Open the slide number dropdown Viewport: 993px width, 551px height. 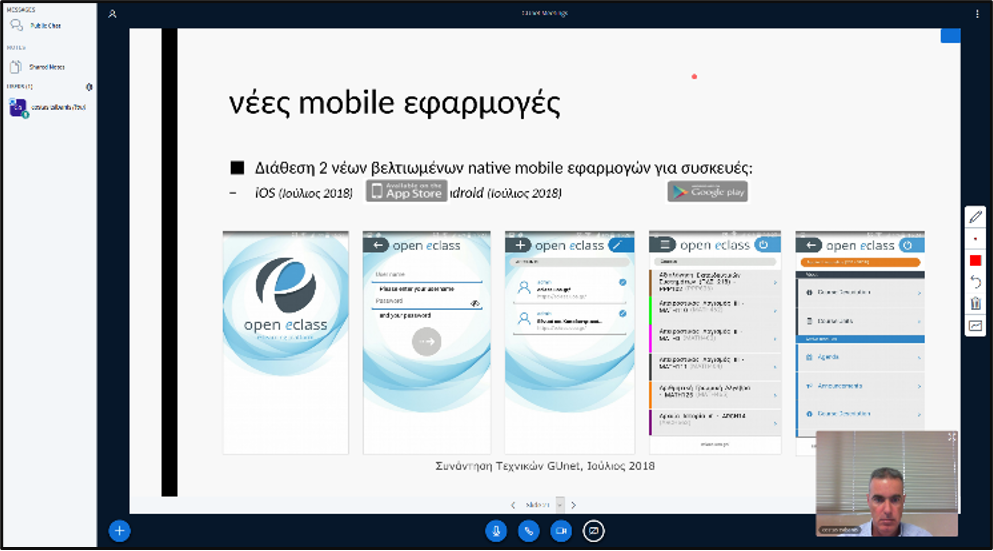click(560, 505)
